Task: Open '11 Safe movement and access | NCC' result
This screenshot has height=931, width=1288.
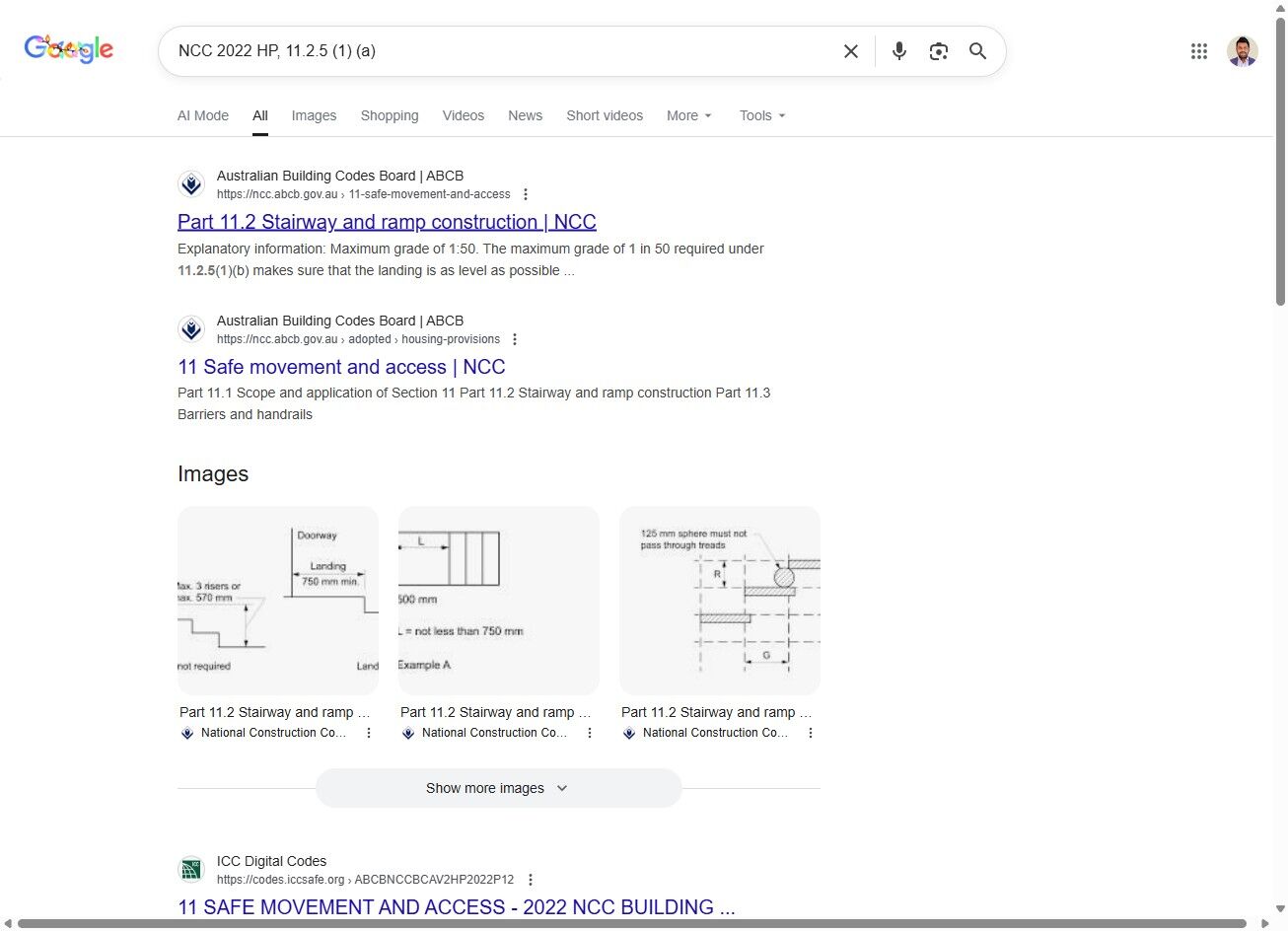Action: click(x=341, y=367)
